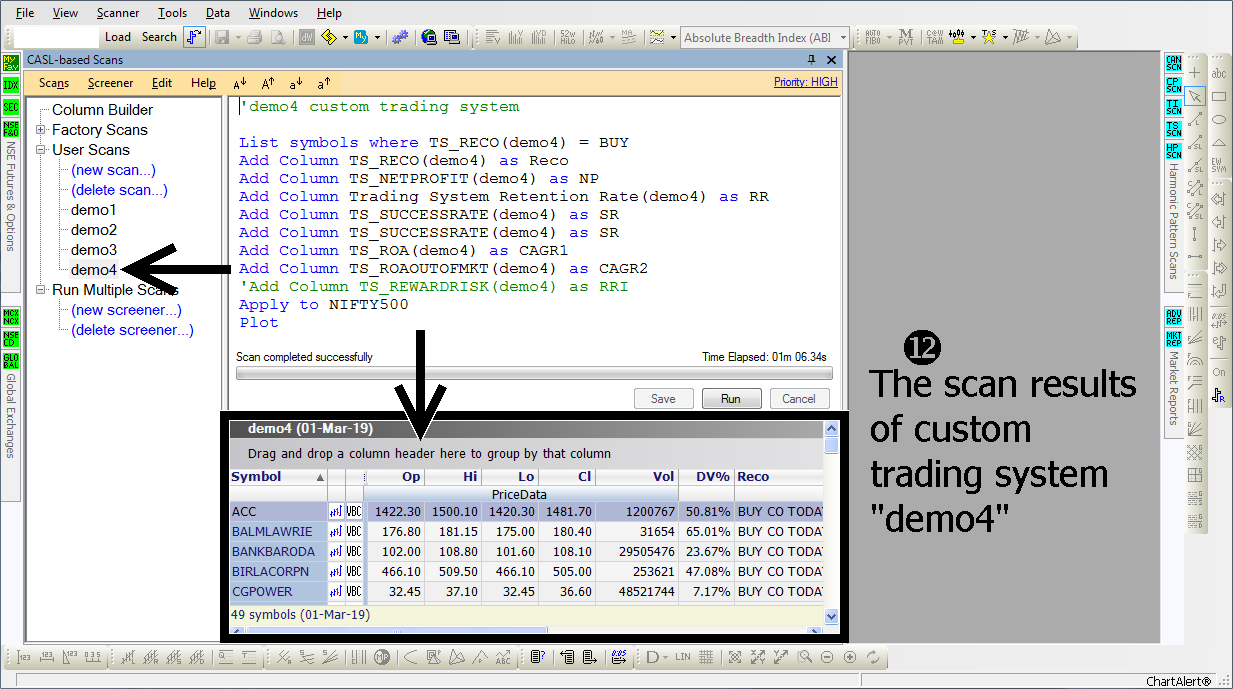Sort by the Symbol column header
This screenshot has width=1233, height=689.
(x=278, y=477)
